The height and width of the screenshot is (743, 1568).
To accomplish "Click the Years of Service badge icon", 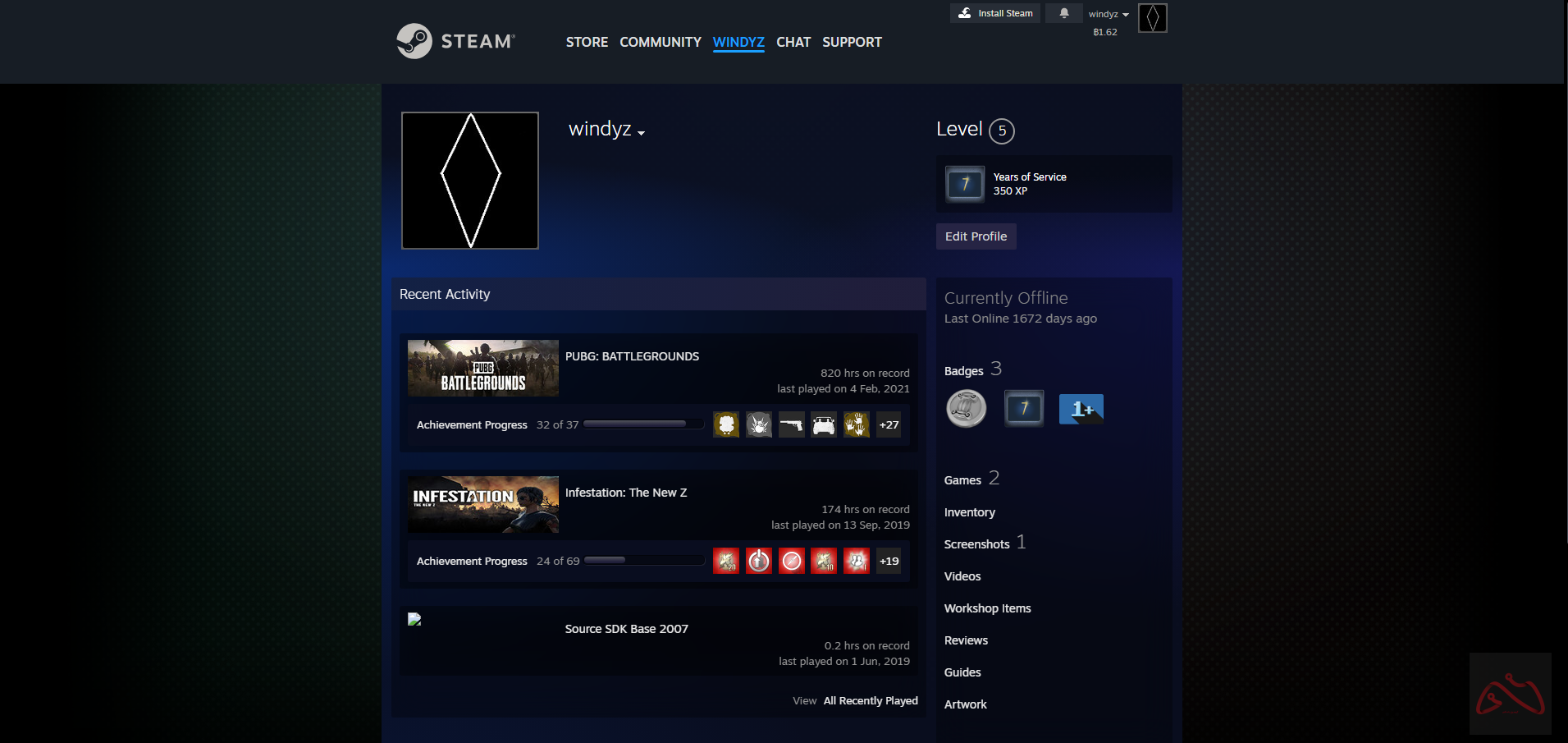I will [964, 184].
